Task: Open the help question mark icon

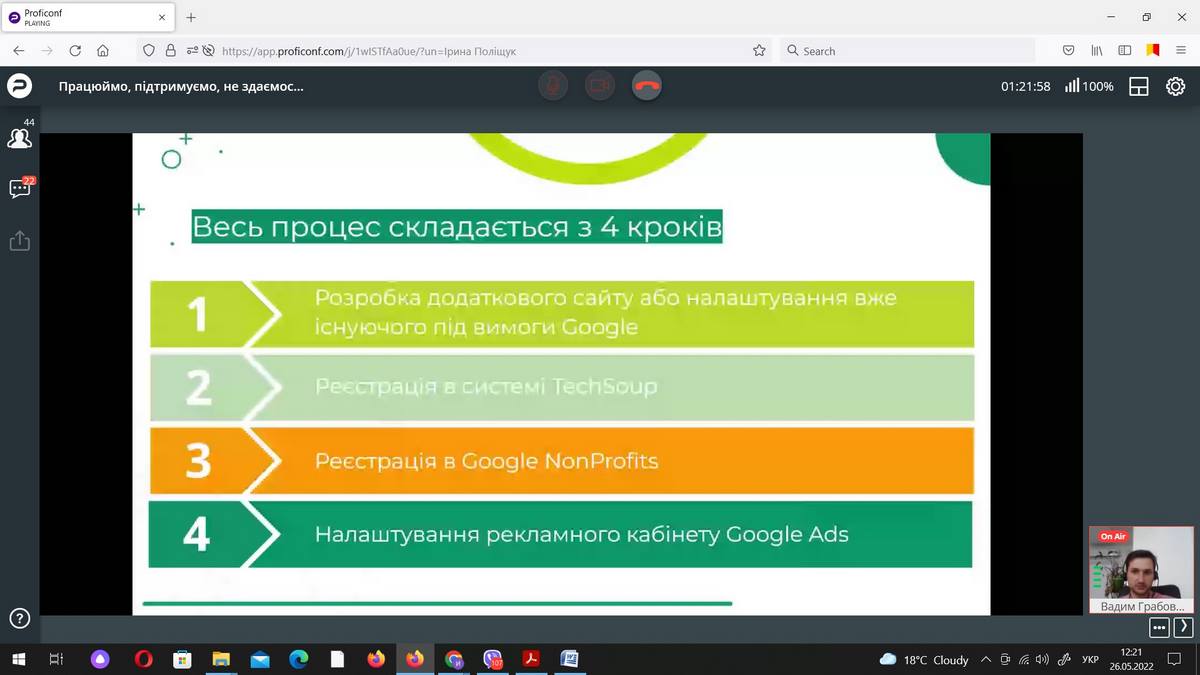Action: point(19,618)
